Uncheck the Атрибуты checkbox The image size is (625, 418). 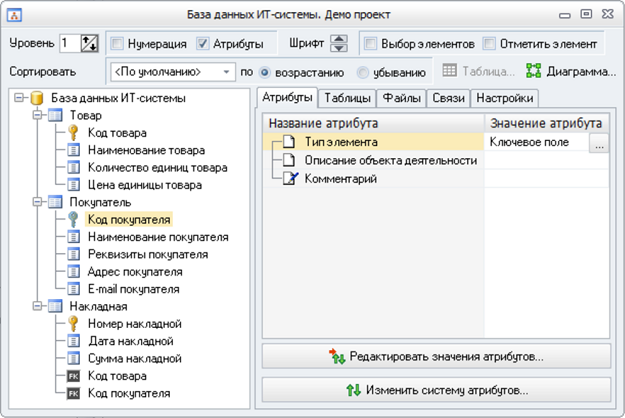pyautogui.click(x=202, y=43)
